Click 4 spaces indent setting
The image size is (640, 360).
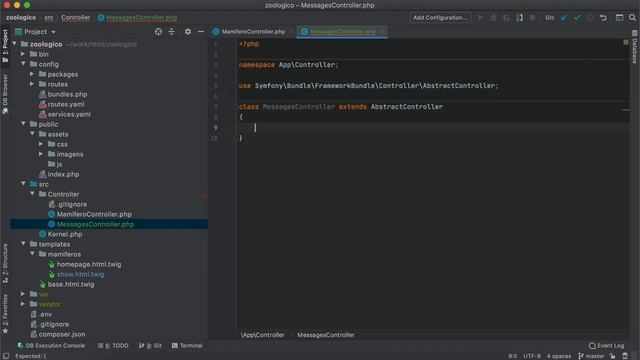coord(559,356)
